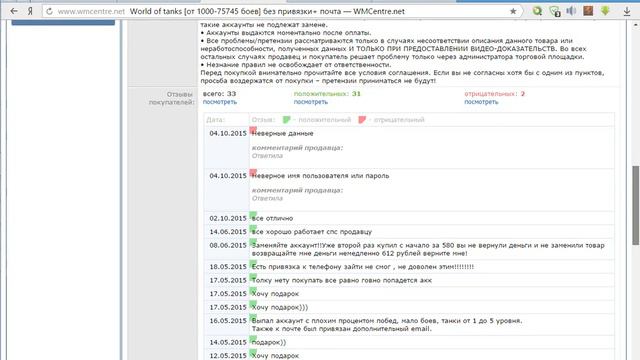Image resolution: width=640 pixels, height=360 pixels.
Task: Click the green positive flag in legend
Action: (287, 120)
